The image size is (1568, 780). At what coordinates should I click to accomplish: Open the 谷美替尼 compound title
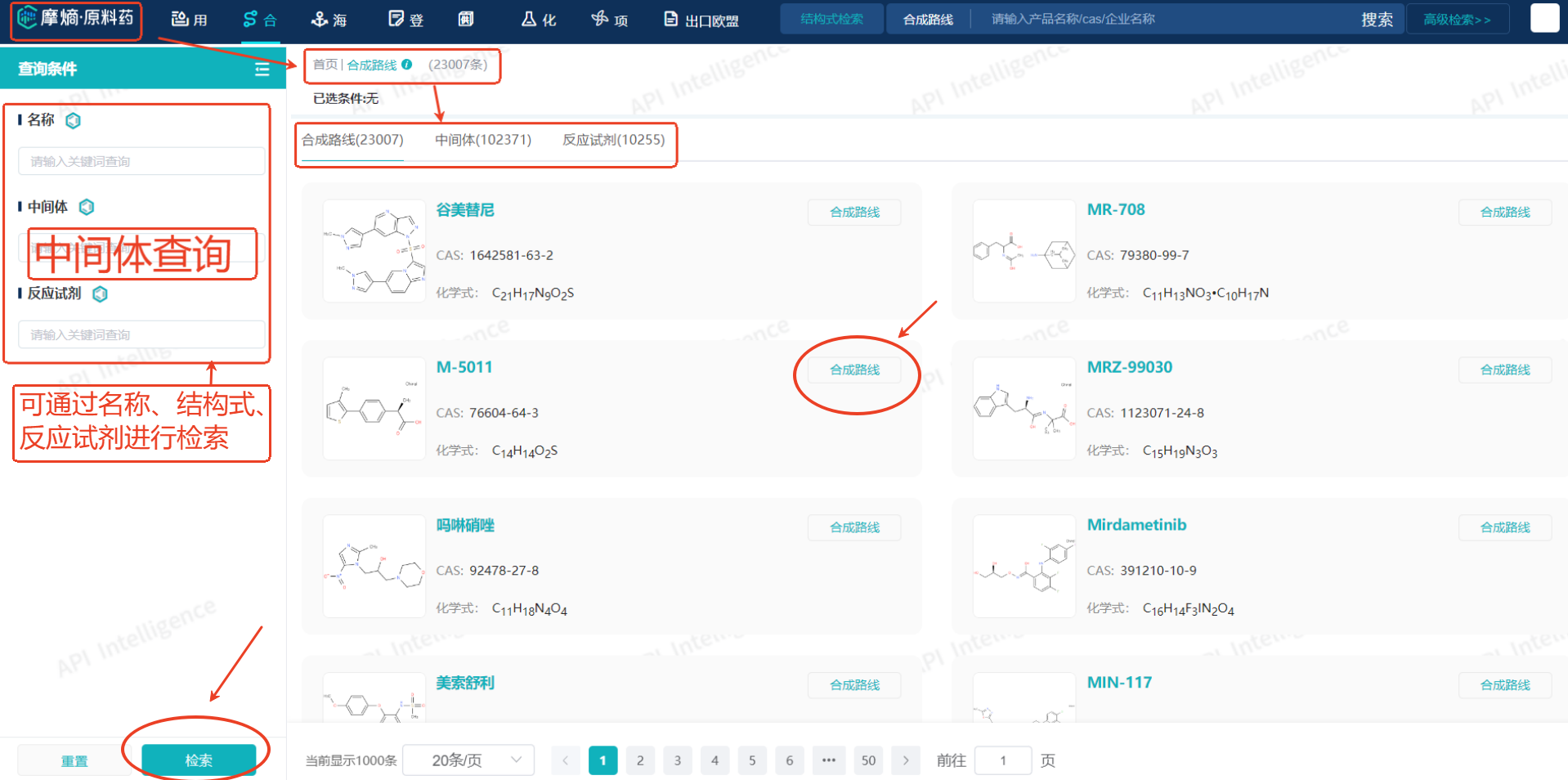click(465, 210)
